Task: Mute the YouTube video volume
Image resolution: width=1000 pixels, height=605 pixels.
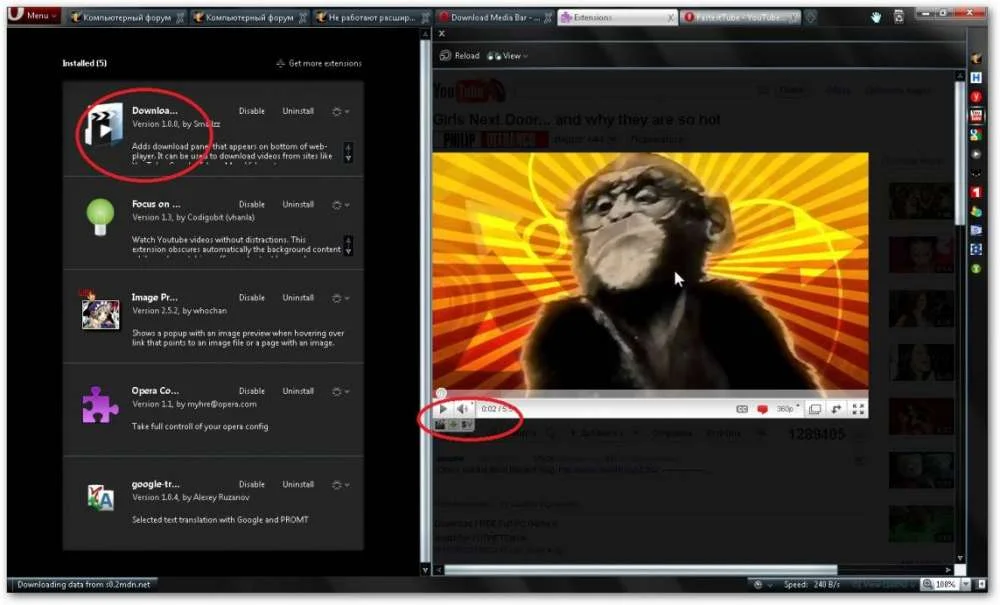Action: click(x=462, y=409)
